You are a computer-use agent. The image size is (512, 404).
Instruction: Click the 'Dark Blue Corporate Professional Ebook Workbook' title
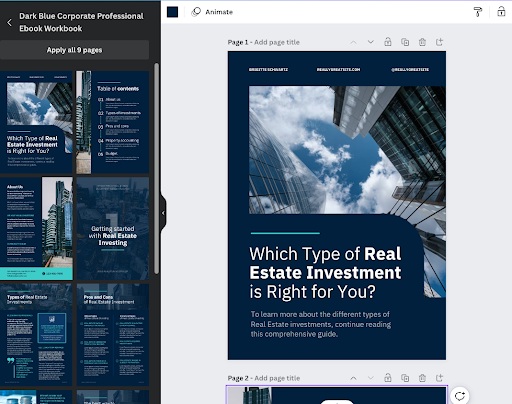click(x=81, y=22)
